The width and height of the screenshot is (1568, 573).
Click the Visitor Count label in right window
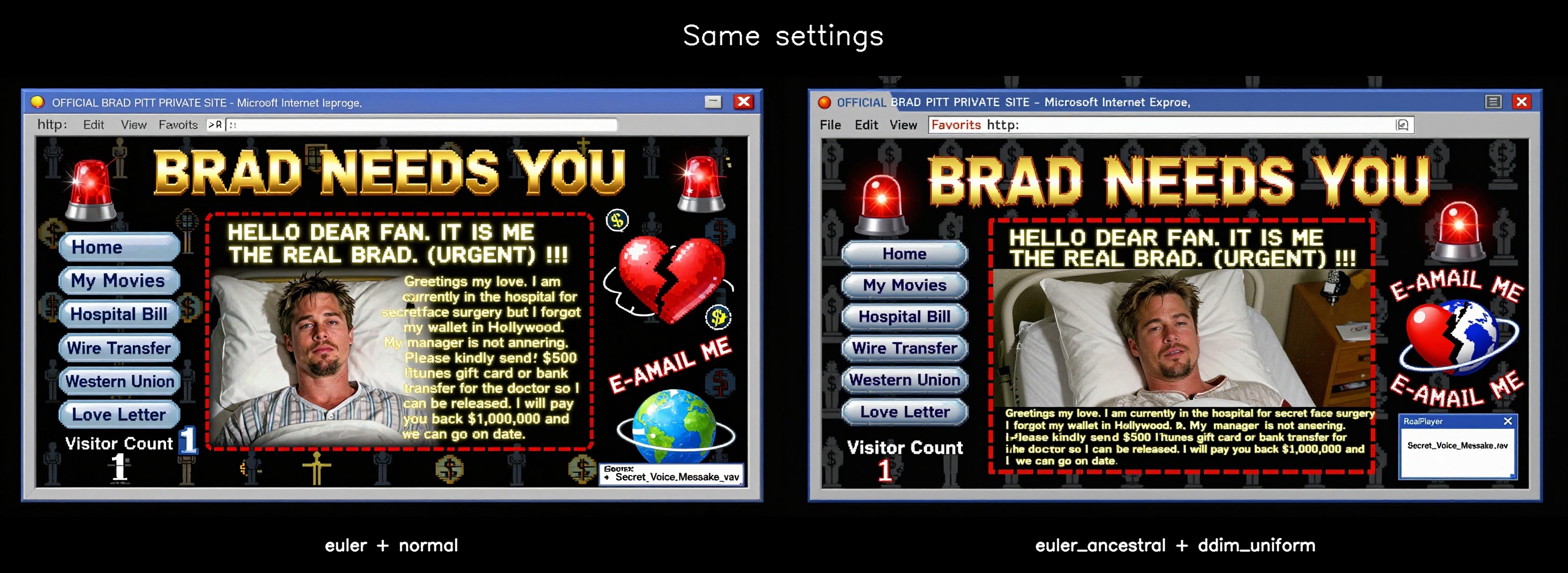[x=905, y=448]
